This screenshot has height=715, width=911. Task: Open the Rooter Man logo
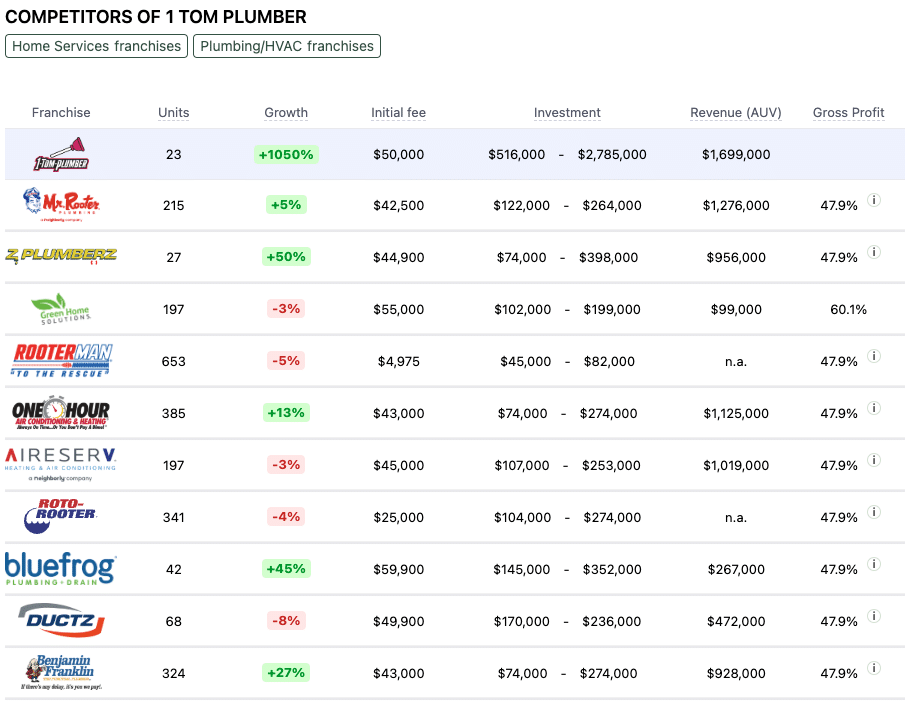(x=61, y=360)
